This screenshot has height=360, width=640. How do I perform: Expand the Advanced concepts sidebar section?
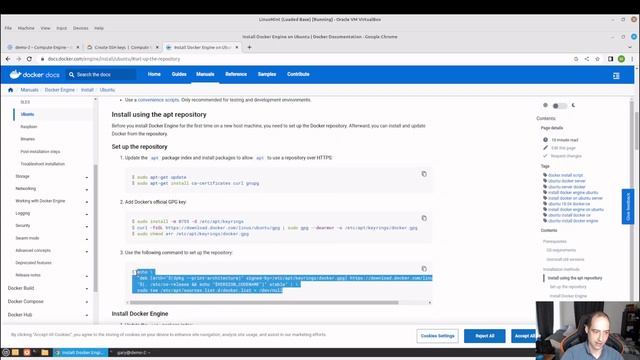87,251
